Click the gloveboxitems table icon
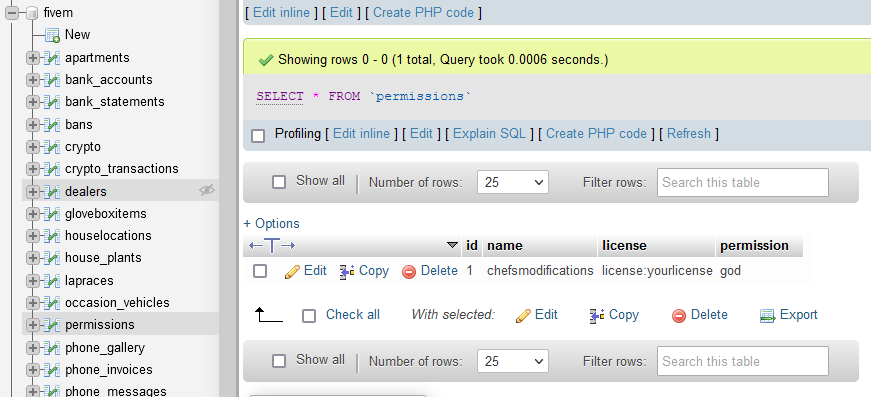Image resolution: width=871 pixels, height=397 pixels. tap(52, 214)
